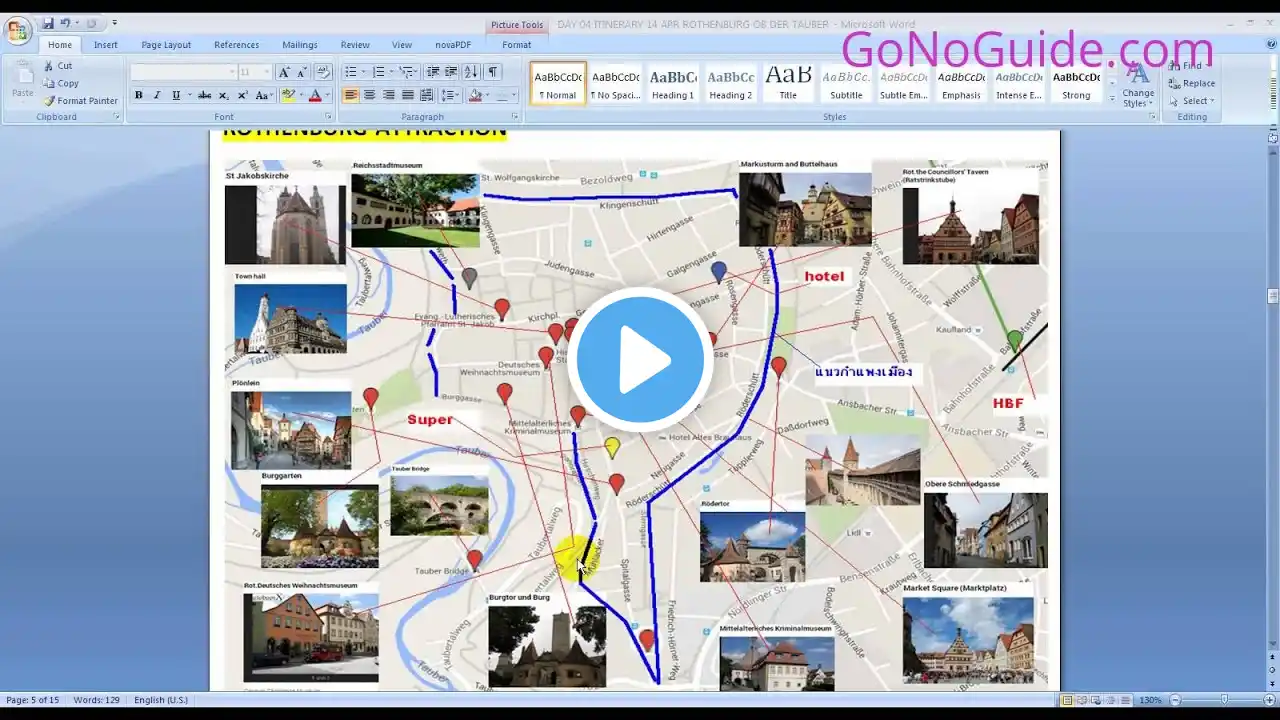Open the Paragraph dialog launcher

515,117
